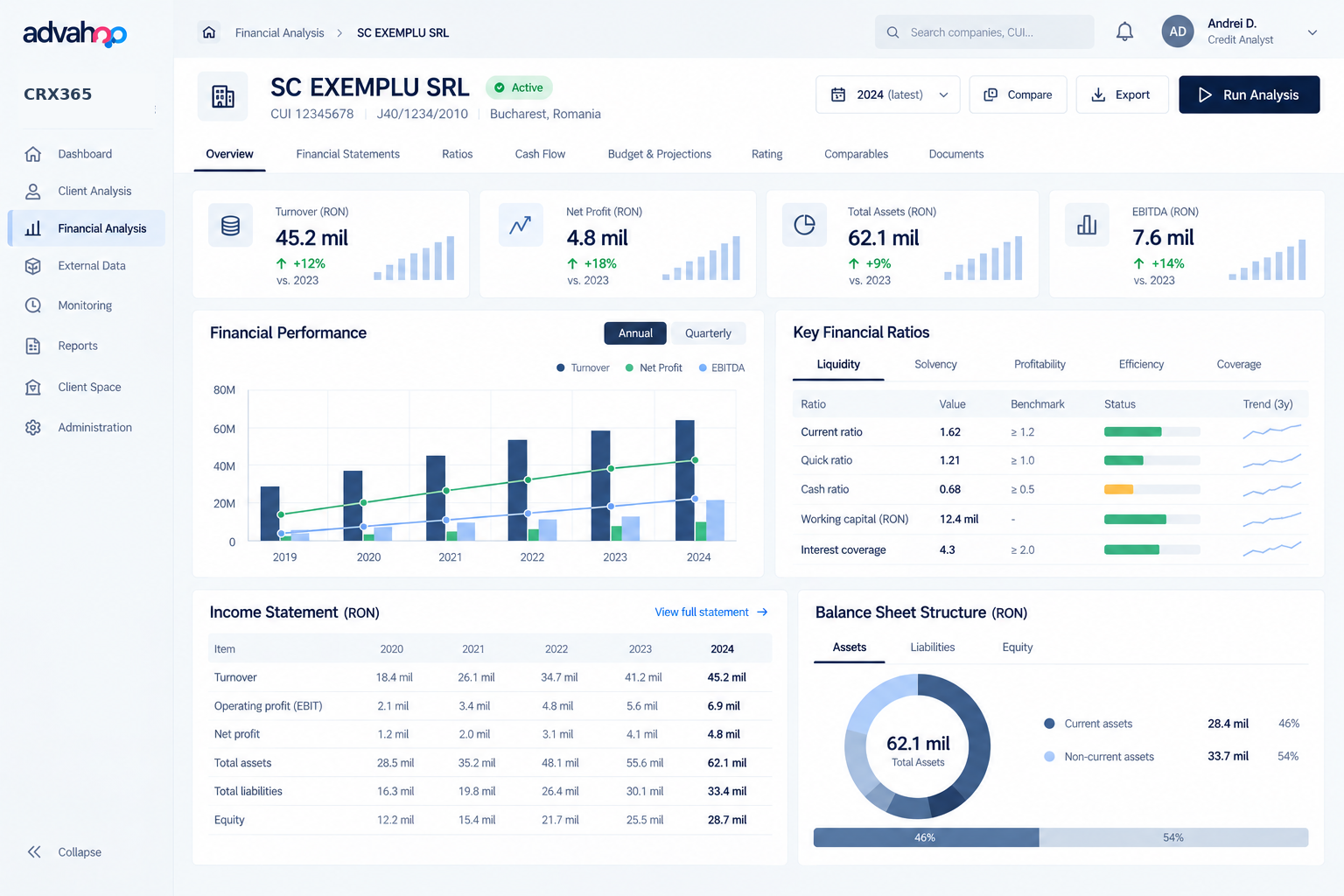Click Cash ratio orange status bar
Image resolution: width=1344 pixels, height=896 pixels.
tap(1118, 490)
